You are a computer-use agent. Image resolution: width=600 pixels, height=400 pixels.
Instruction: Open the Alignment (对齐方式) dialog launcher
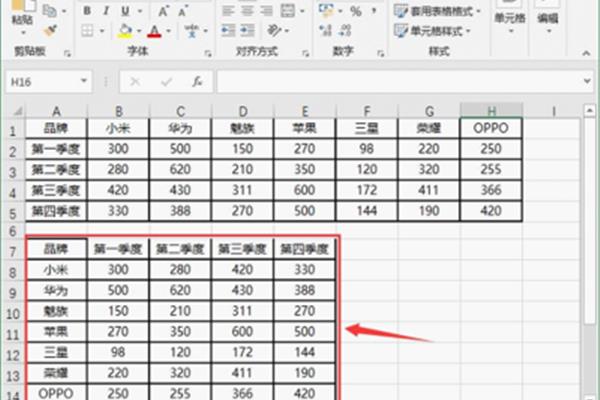[306, 54]
